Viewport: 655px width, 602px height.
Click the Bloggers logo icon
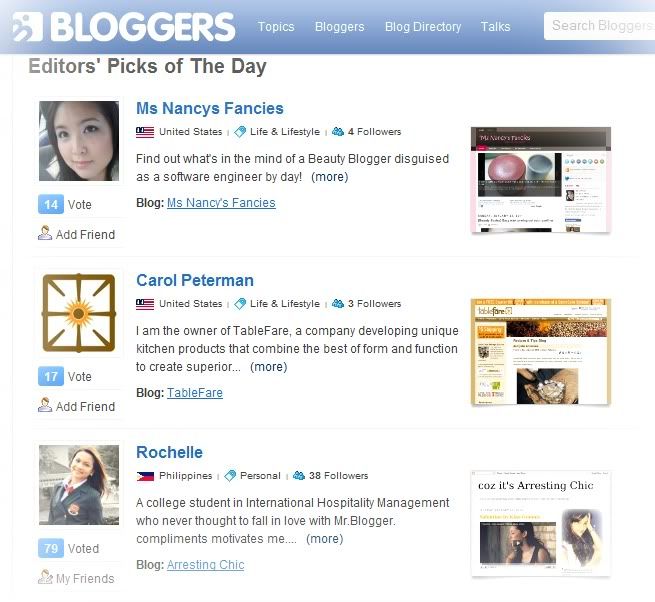click(28, 27)
